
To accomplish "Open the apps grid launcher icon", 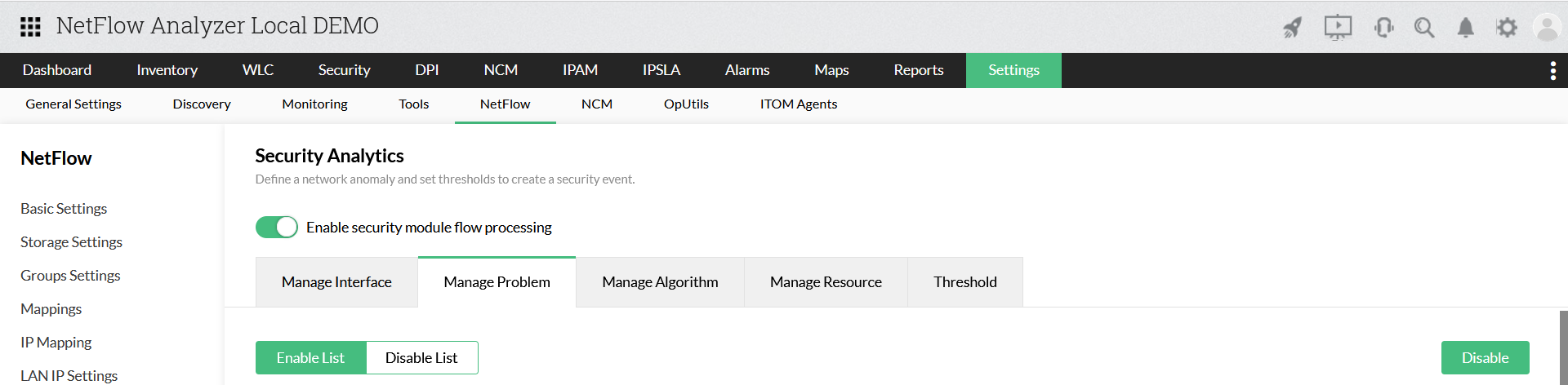I will pos(30,27).
